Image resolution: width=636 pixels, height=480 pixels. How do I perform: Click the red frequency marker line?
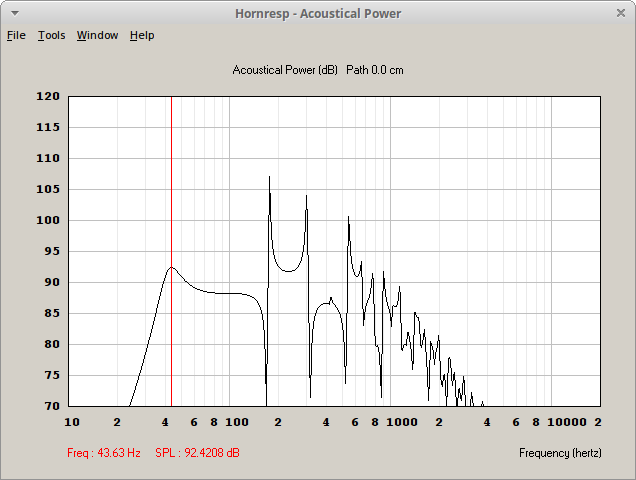[172, 251]
